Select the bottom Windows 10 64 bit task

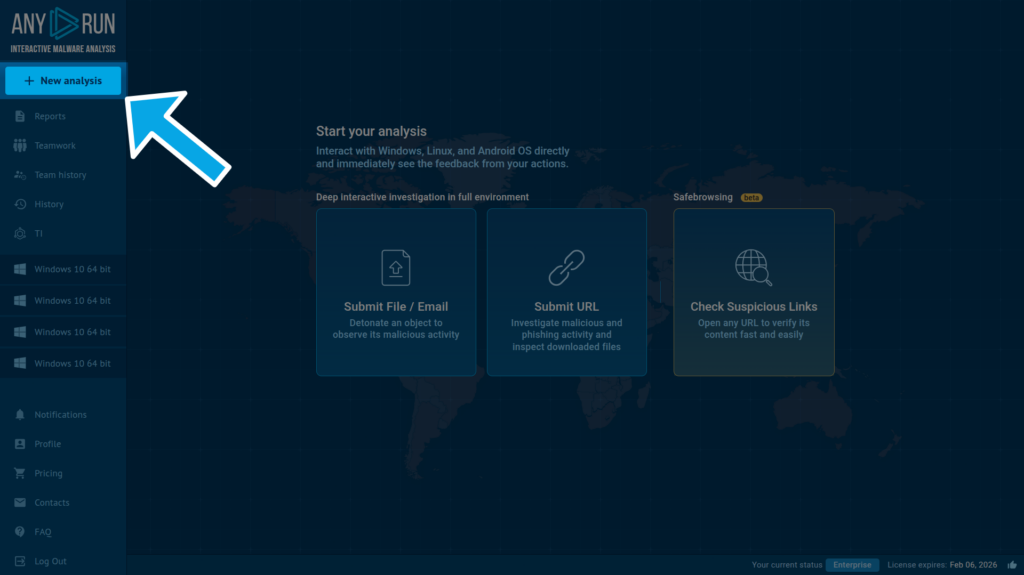point(63,364)
